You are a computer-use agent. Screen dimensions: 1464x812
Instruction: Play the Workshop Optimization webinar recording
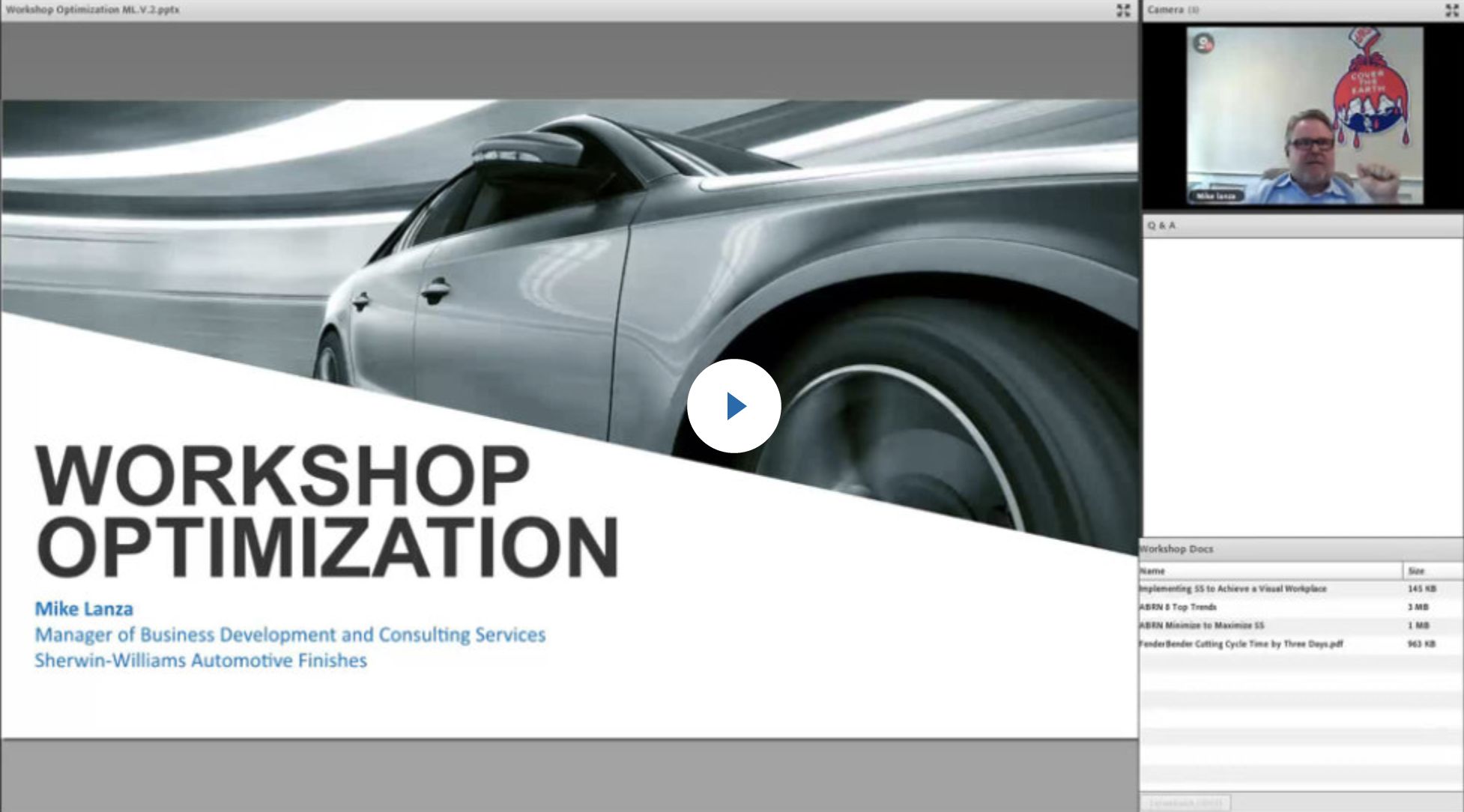(x=733, y=406)
